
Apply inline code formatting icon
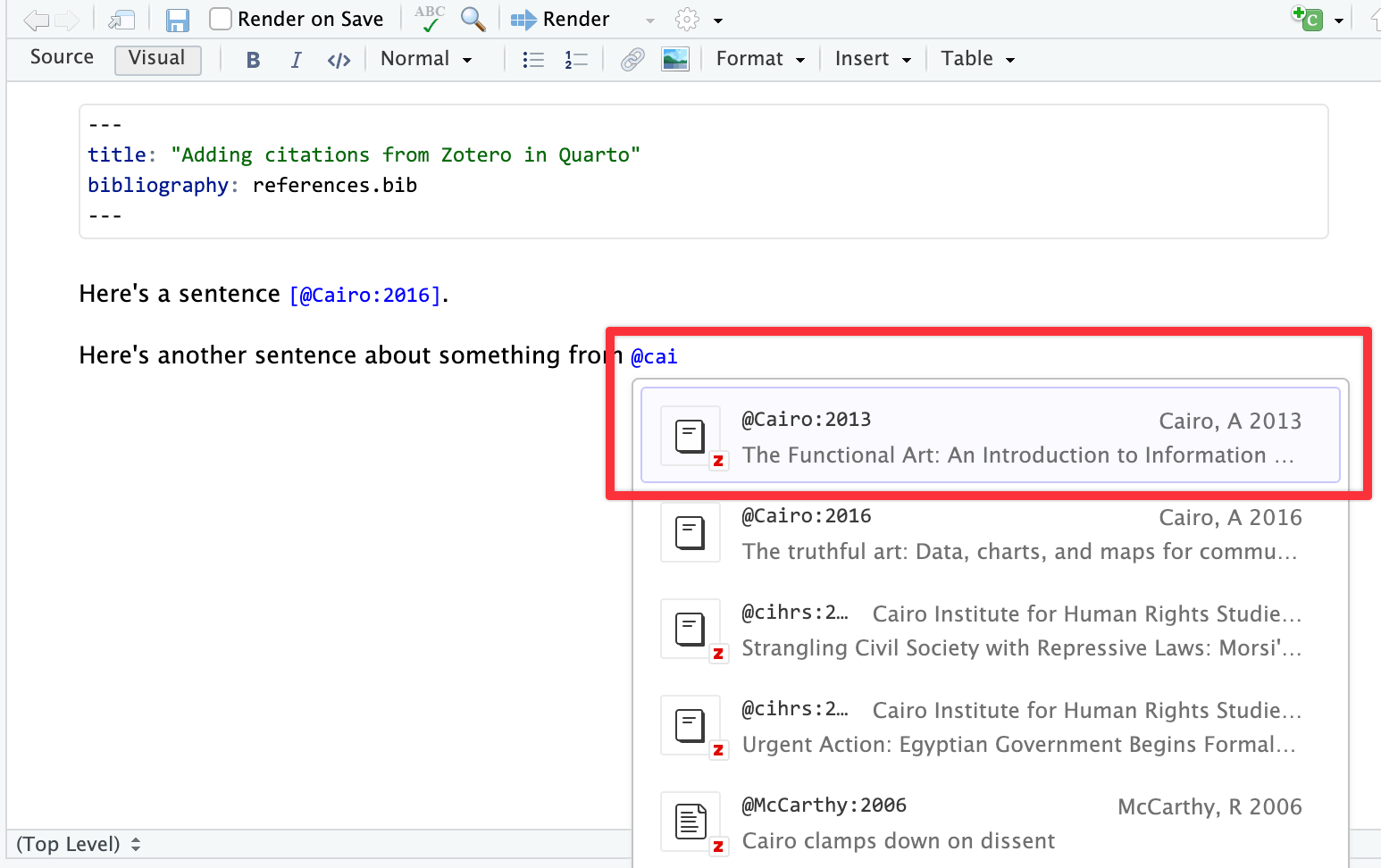(339, 60)
